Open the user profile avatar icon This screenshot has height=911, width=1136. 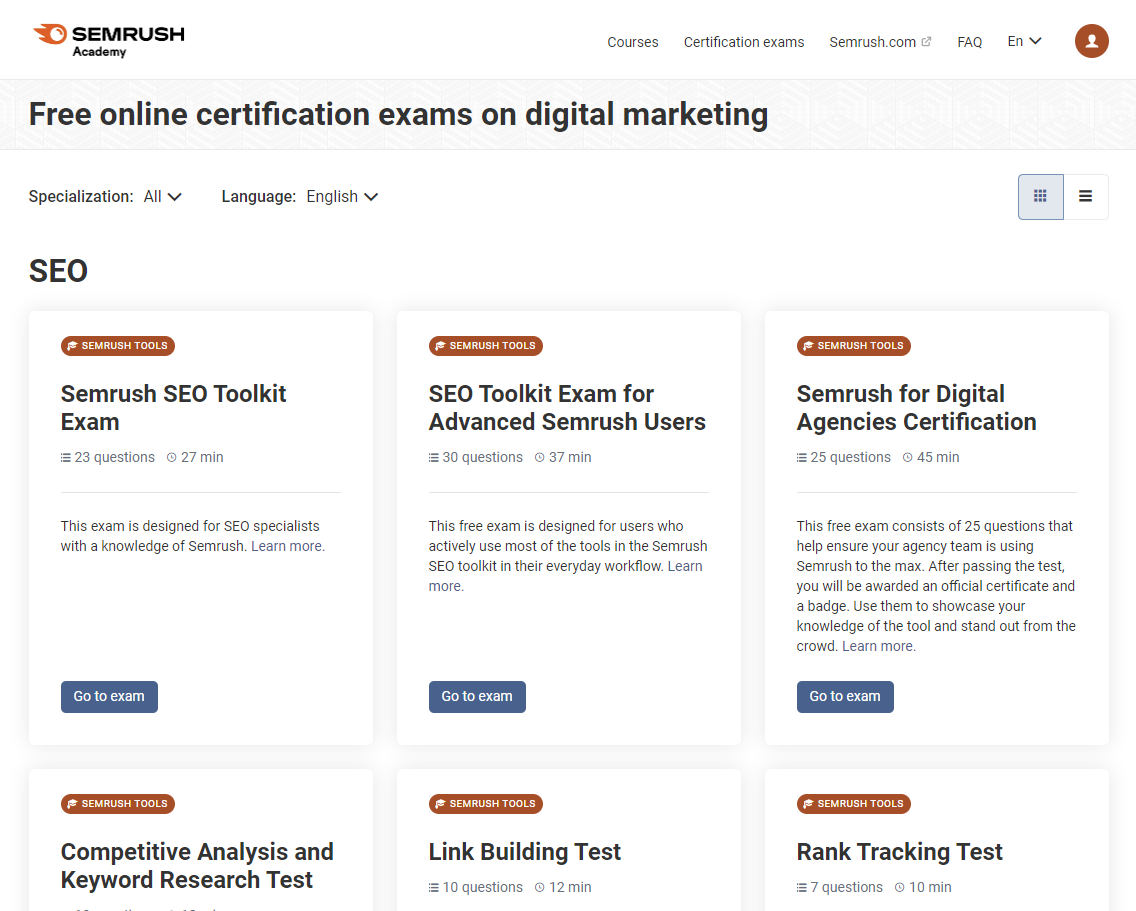click(x=1091, y=41)
